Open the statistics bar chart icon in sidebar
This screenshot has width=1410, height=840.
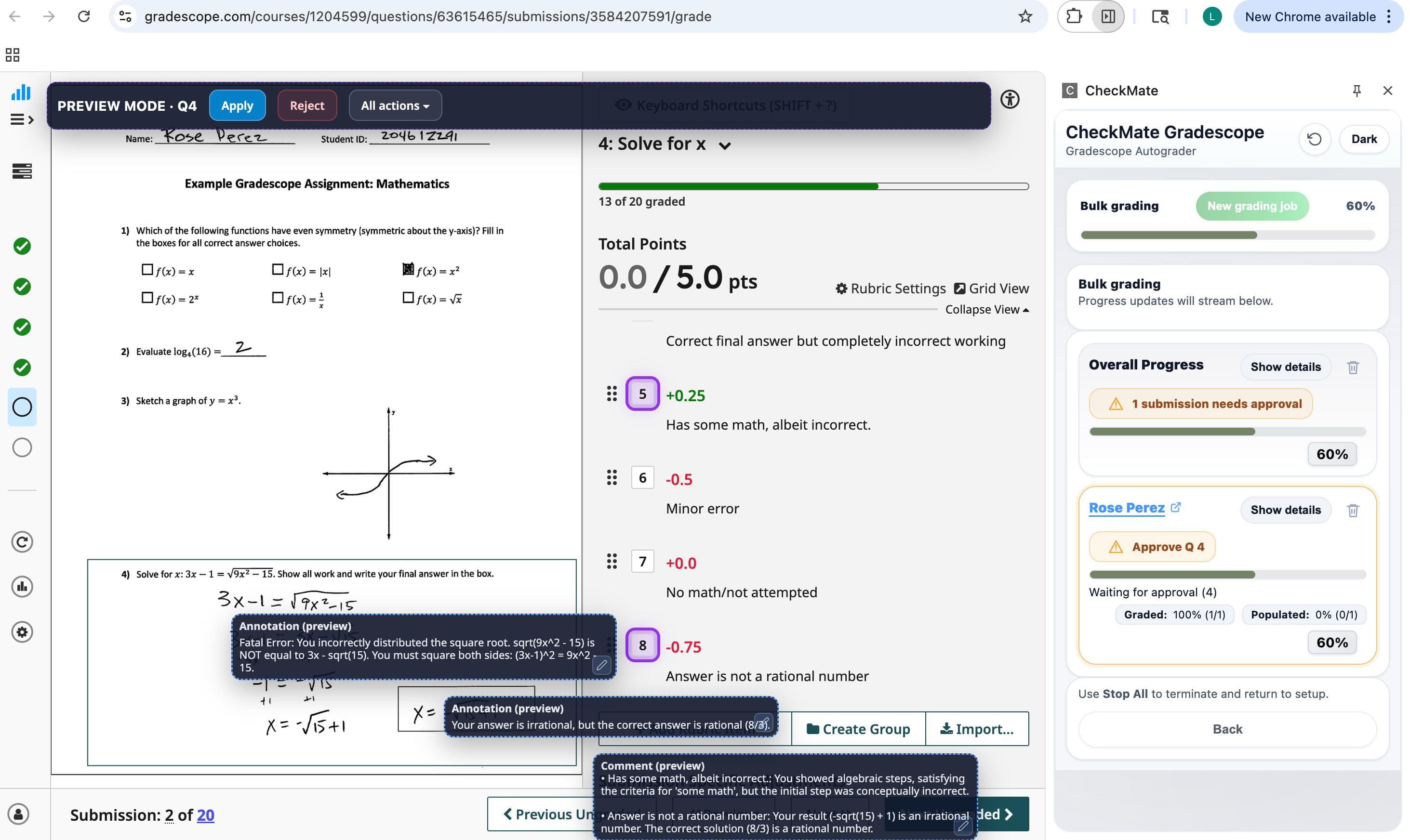click(x=21, y=92)
